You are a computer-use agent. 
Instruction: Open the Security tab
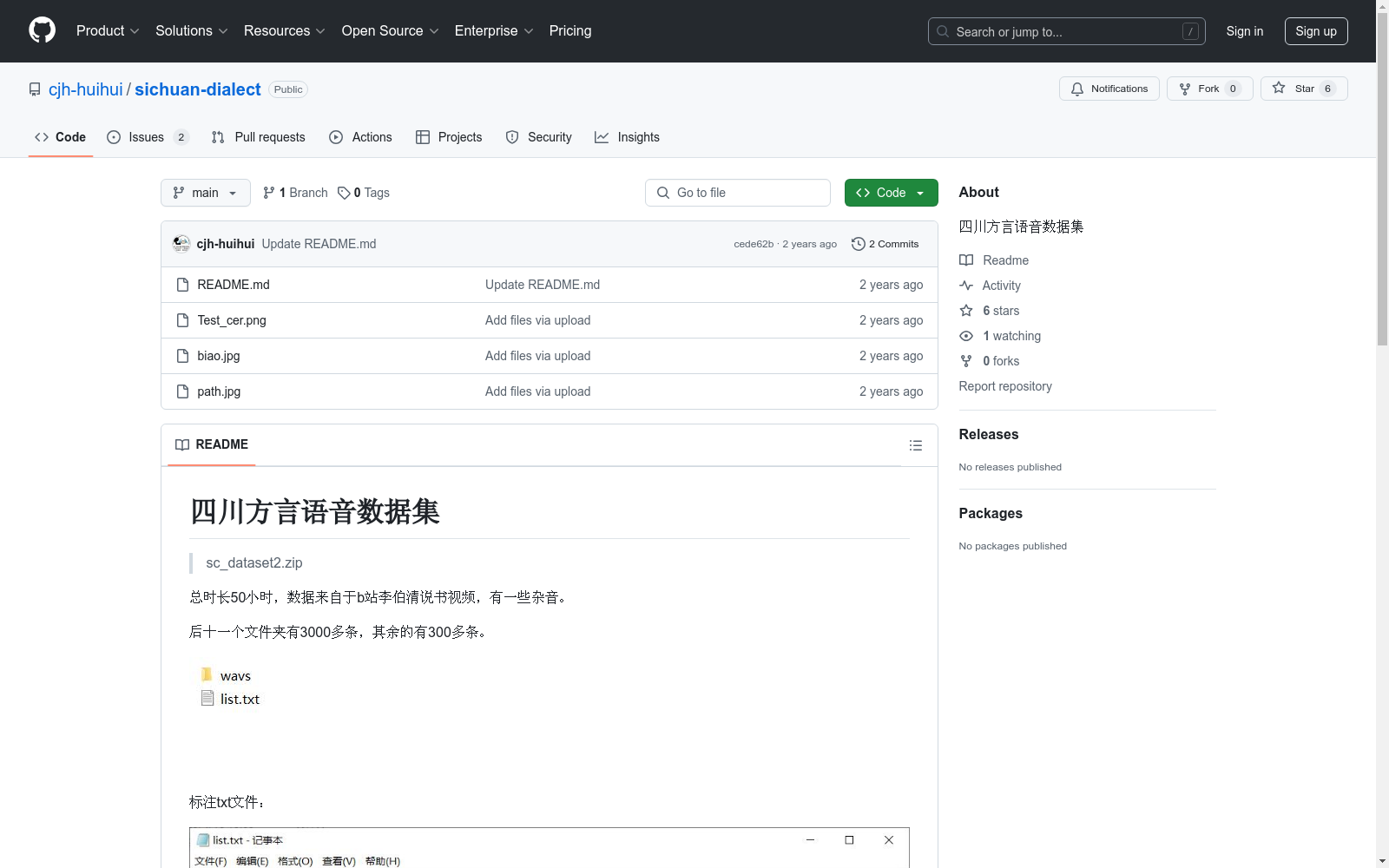pyautogui.click(x=538, y=137)
